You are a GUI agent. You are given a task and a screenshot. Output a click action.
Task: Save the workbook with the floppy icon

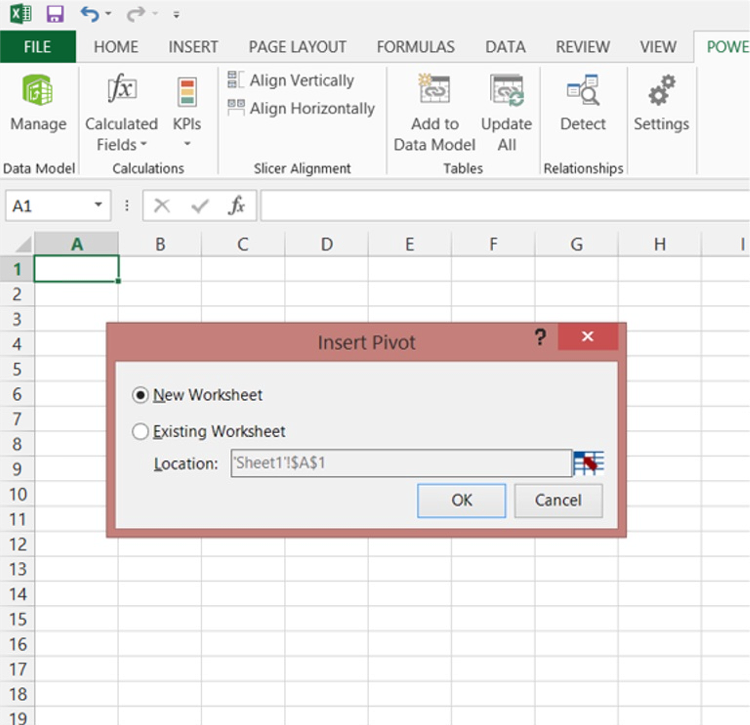point(55,14)
